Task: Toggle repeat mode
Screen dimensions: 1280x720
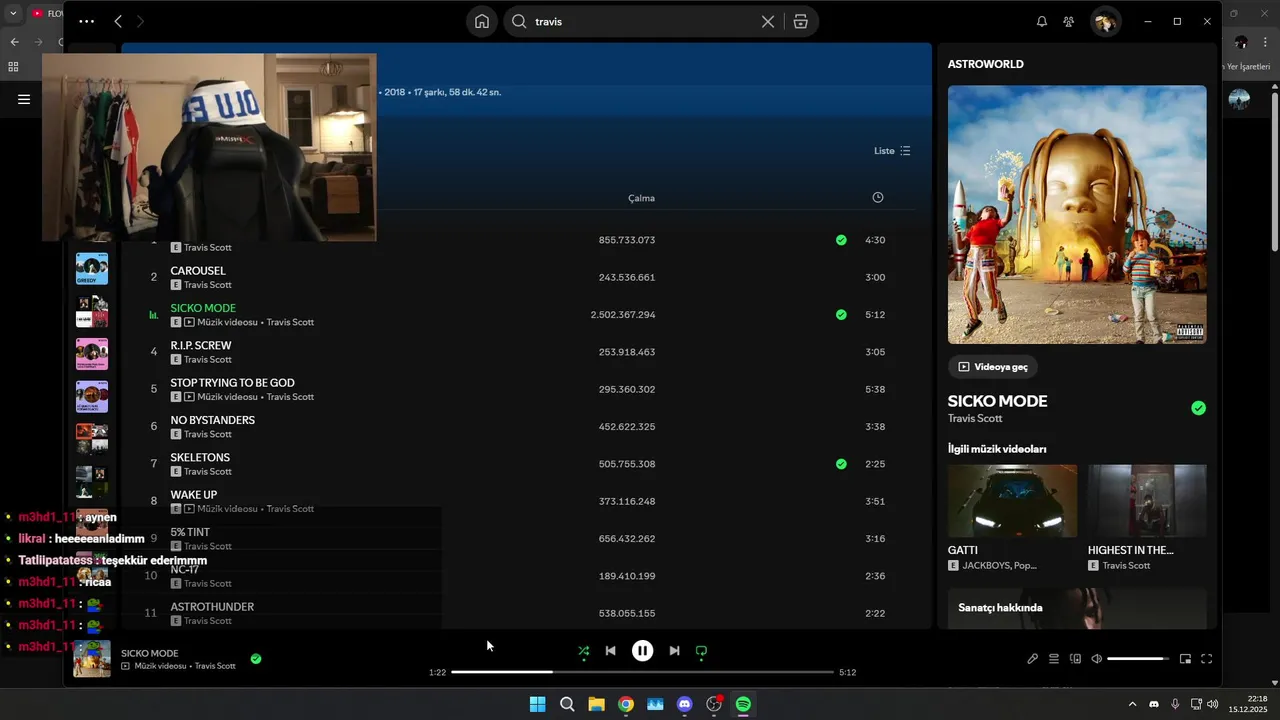Action: pos(701,651)
